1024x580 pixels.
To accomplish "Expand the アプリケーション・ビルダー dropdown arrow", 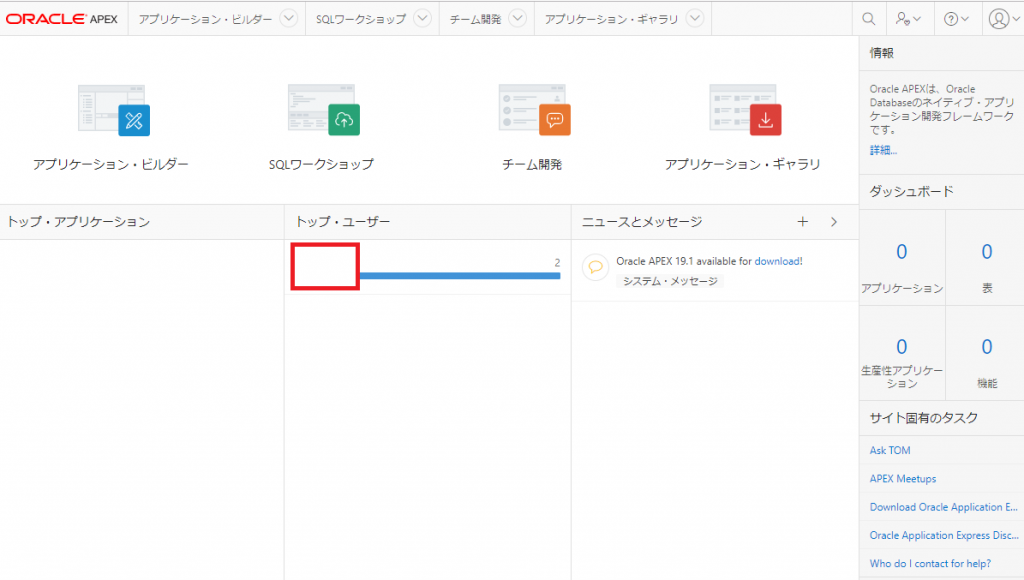I will 288,18.
